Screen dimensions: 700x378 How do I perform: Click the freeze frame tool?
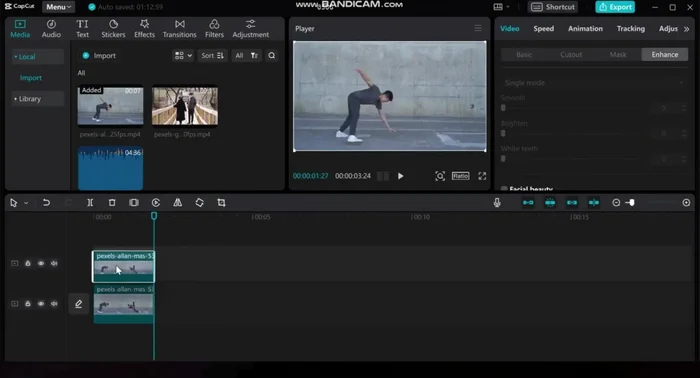[x=134, y=203]
